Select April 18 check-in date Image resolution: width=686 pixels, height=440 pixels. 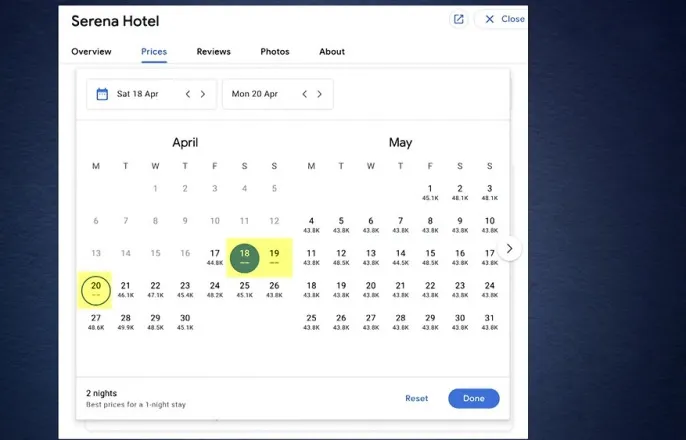245,258
